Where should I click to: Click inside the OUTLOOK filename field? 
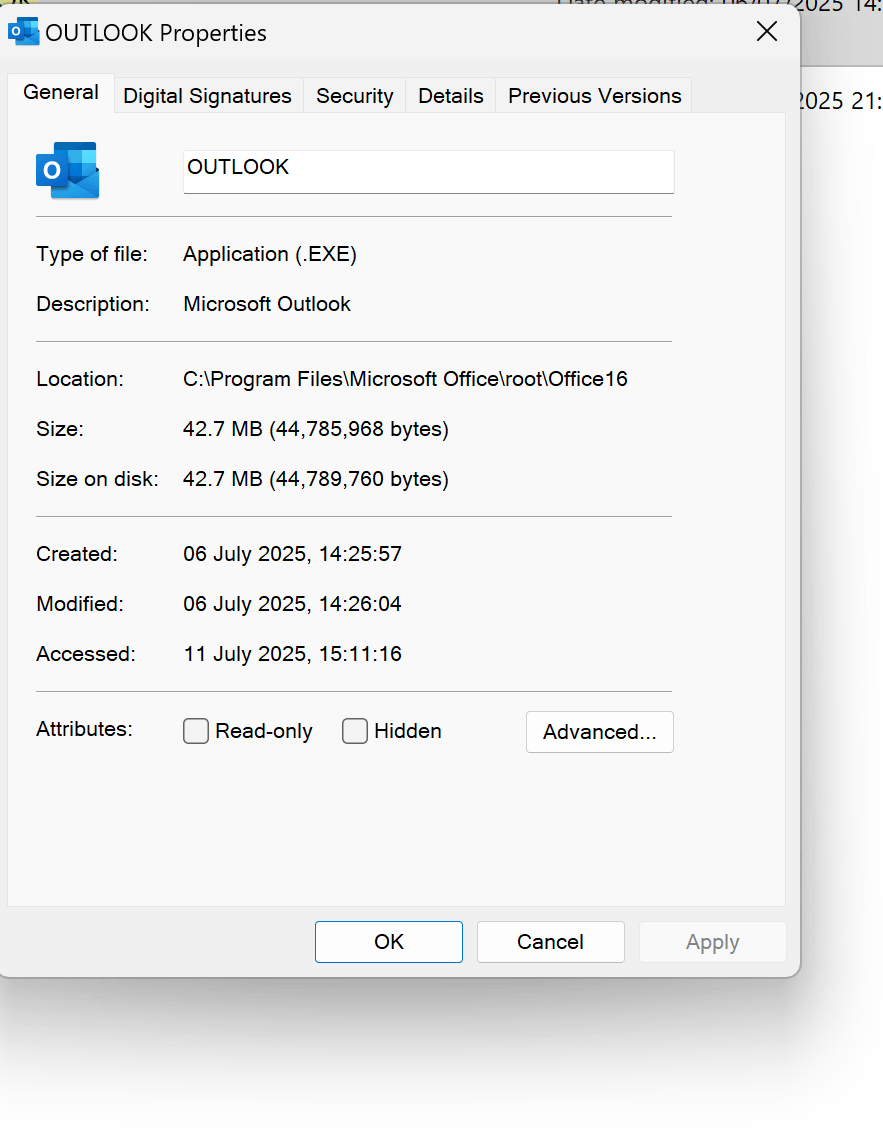coord(428,171)
